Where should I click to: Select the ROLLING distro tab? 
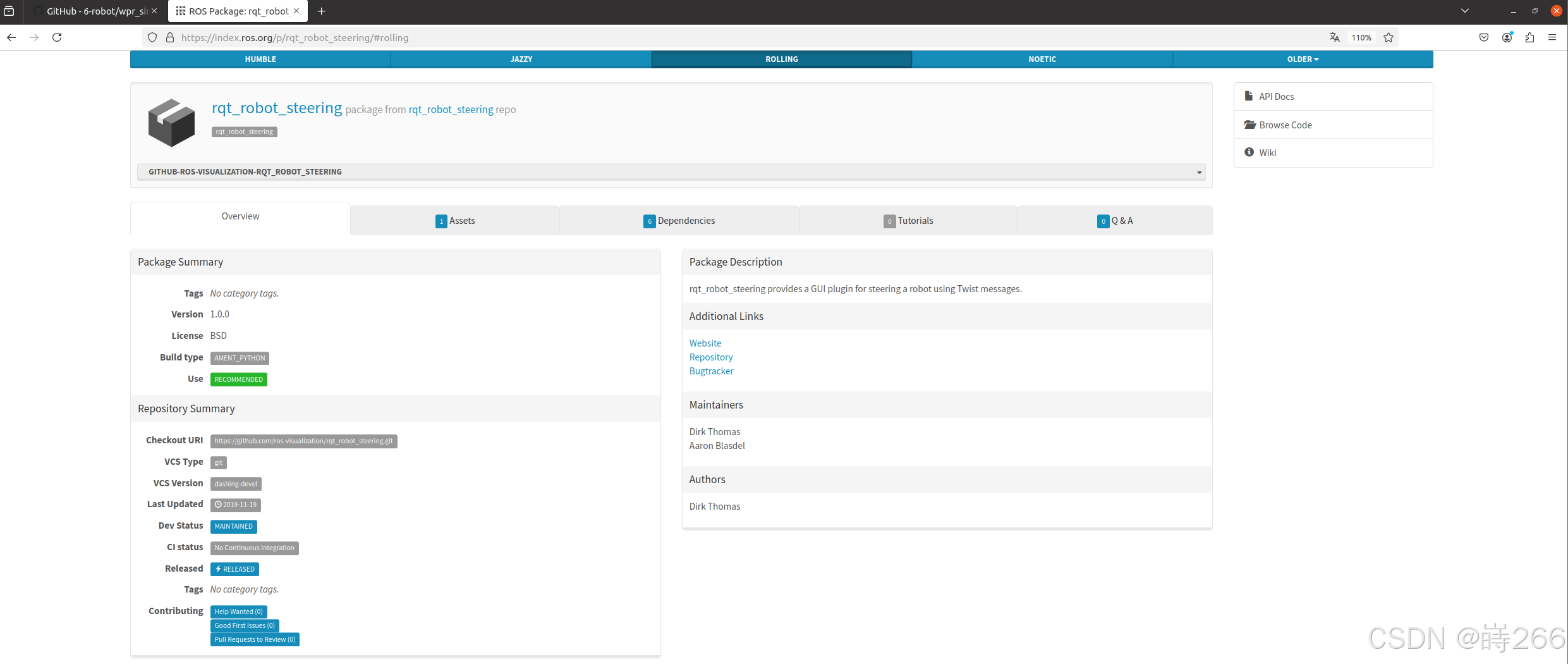tap(782, 59)
